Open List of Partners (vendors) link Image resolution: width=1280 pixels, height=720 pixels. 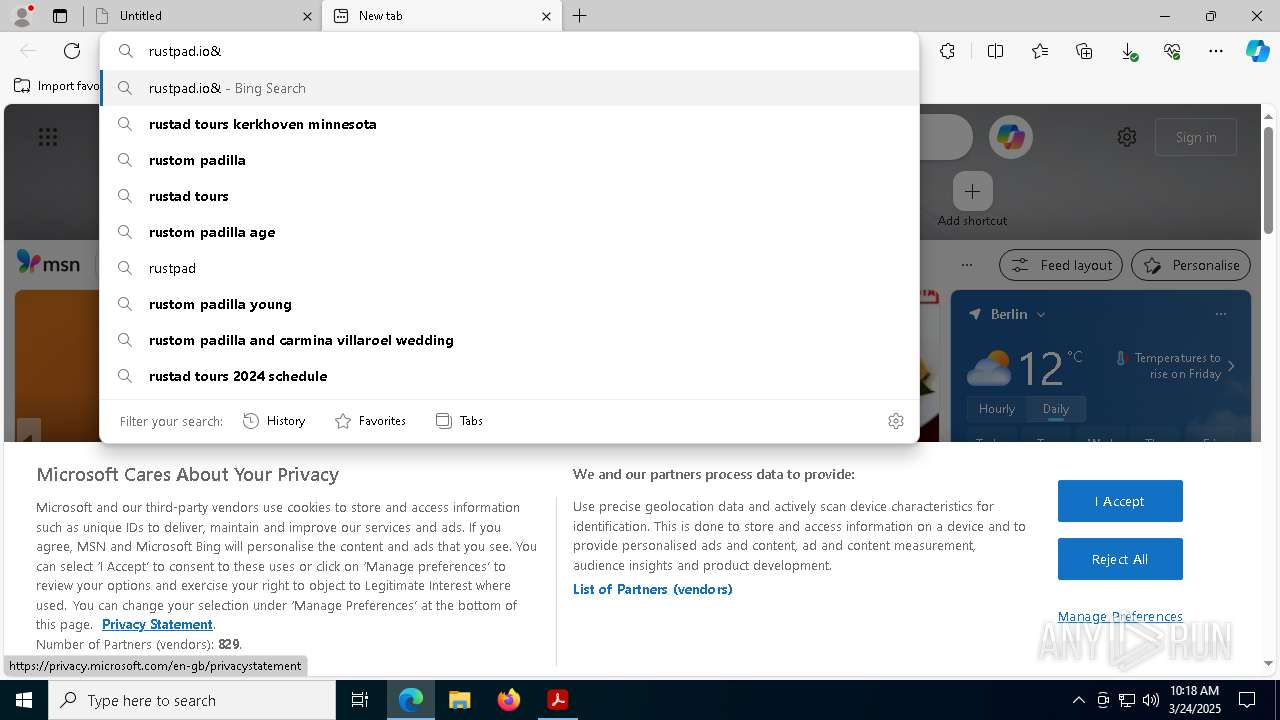coord(652,589)
